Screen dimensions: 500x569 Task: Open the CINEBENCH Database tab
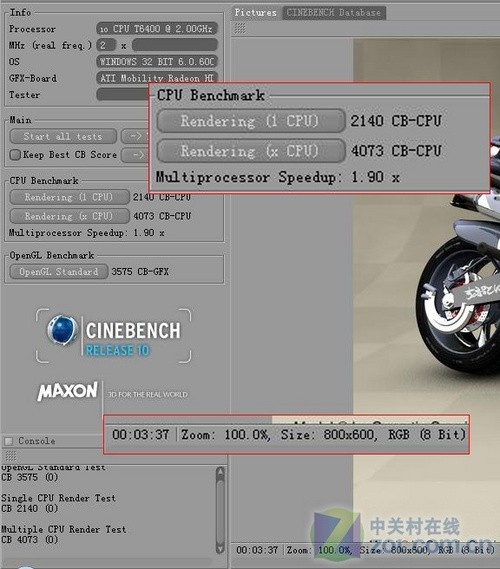click(334, 13)
